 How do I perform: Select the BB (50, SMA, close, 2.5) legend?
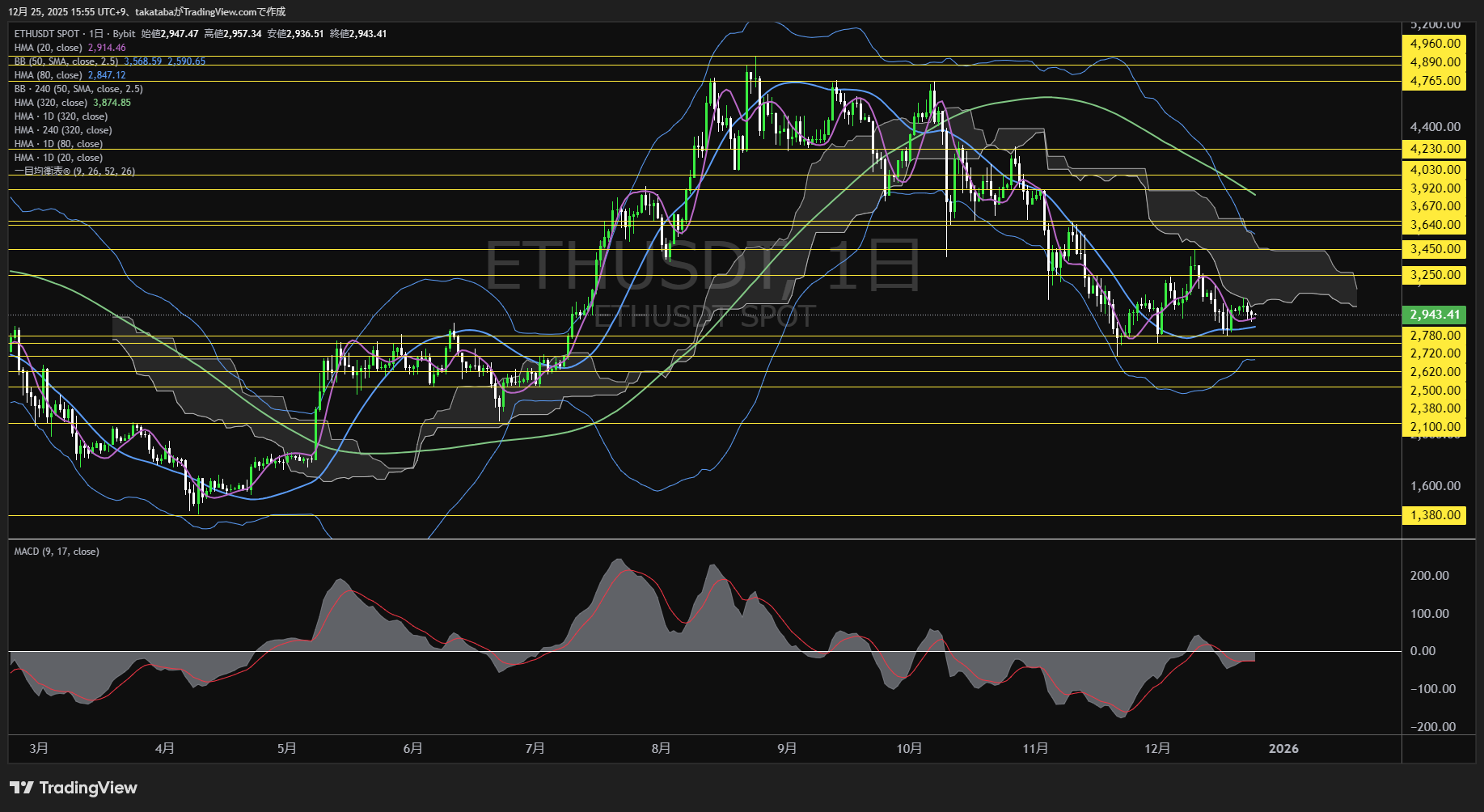pyautogui.click(x=66, y=61)
